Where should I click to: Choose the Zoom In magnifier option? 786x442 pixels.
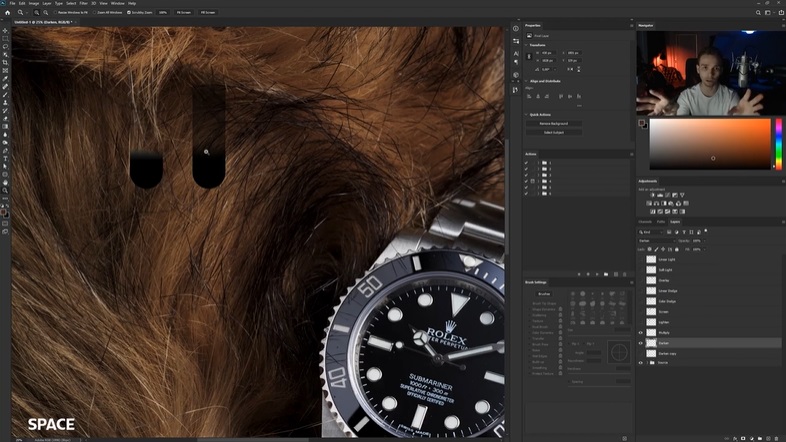pos(37,13)
